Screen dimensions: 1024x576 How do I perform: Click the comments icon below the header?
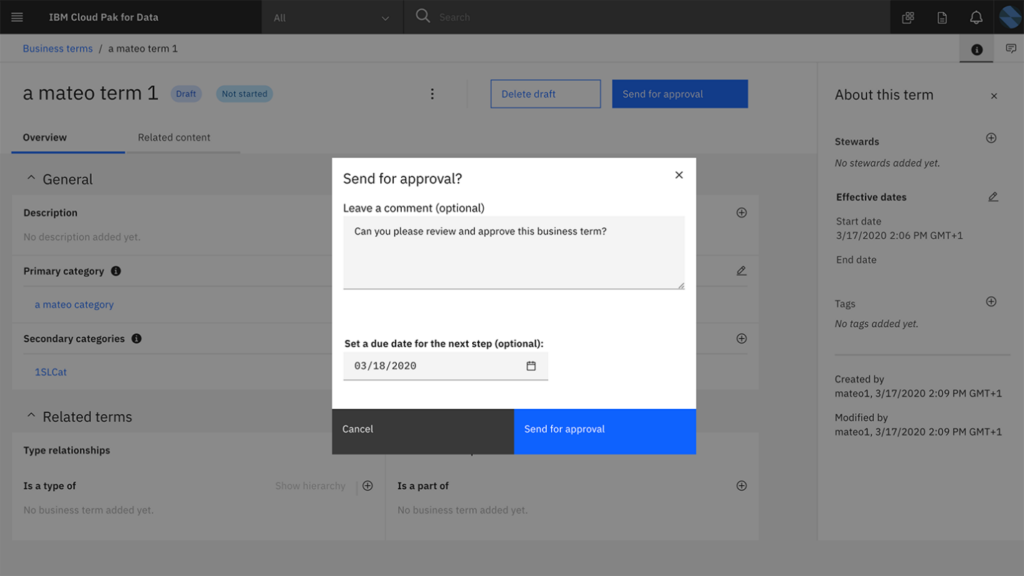click(1010, 48)
